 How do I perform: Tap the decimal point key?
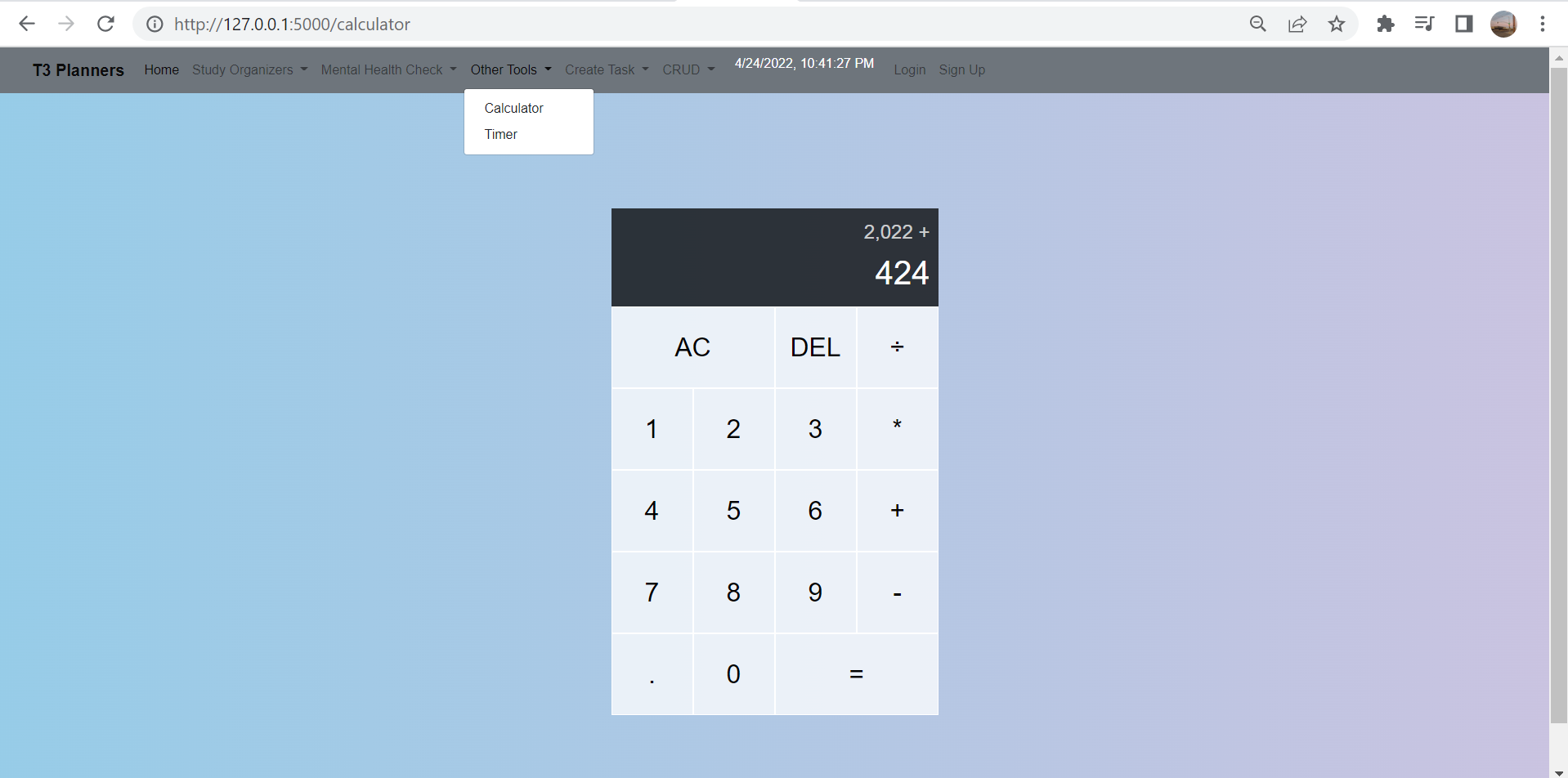(652, 674)
